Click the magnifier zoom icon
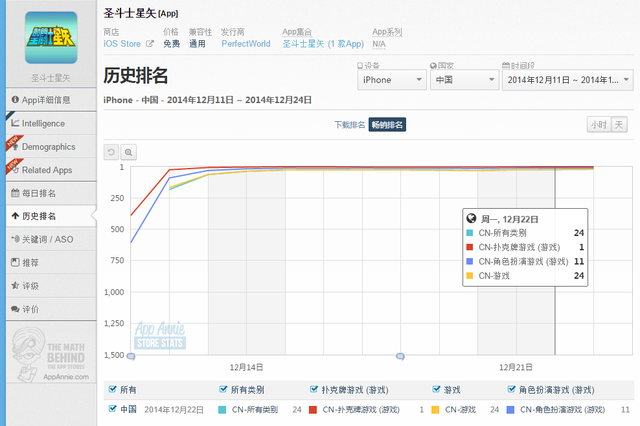 point(129,152)
